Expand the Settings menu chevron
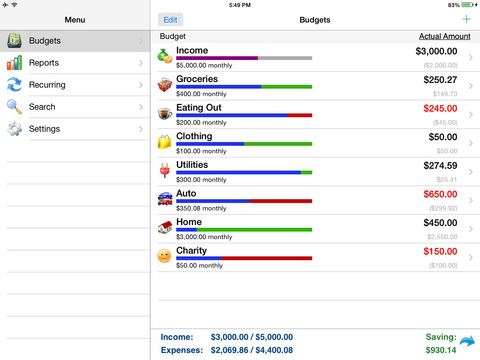The height and width of the screenshot is (360, 480). [x=141, y=129]
